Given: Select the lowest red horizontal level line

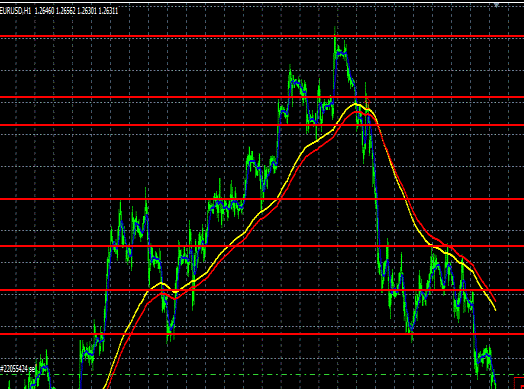Looking at the screenshot, I should coord(262,334).
